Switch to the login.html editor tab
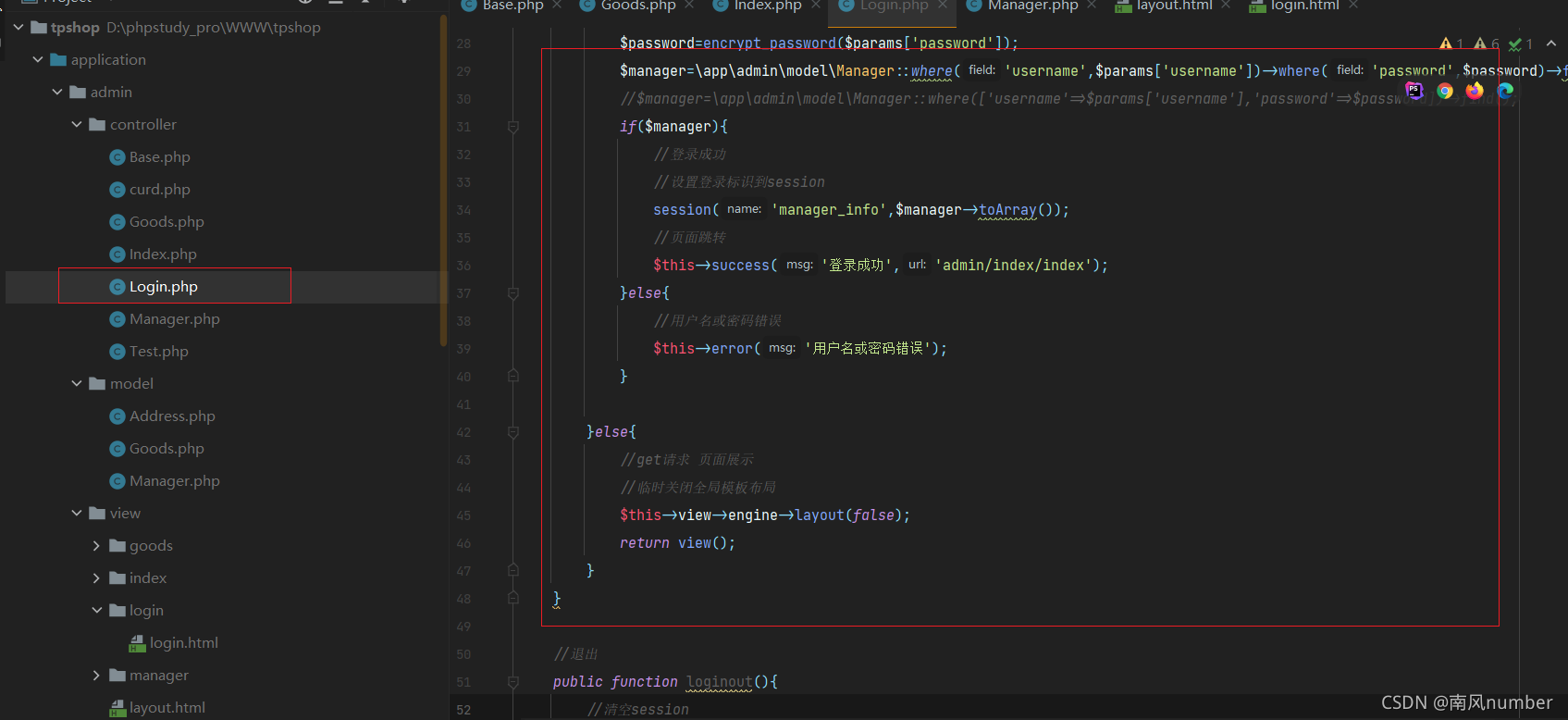This screenshot has height=720, width=1568. (1304, 6)
